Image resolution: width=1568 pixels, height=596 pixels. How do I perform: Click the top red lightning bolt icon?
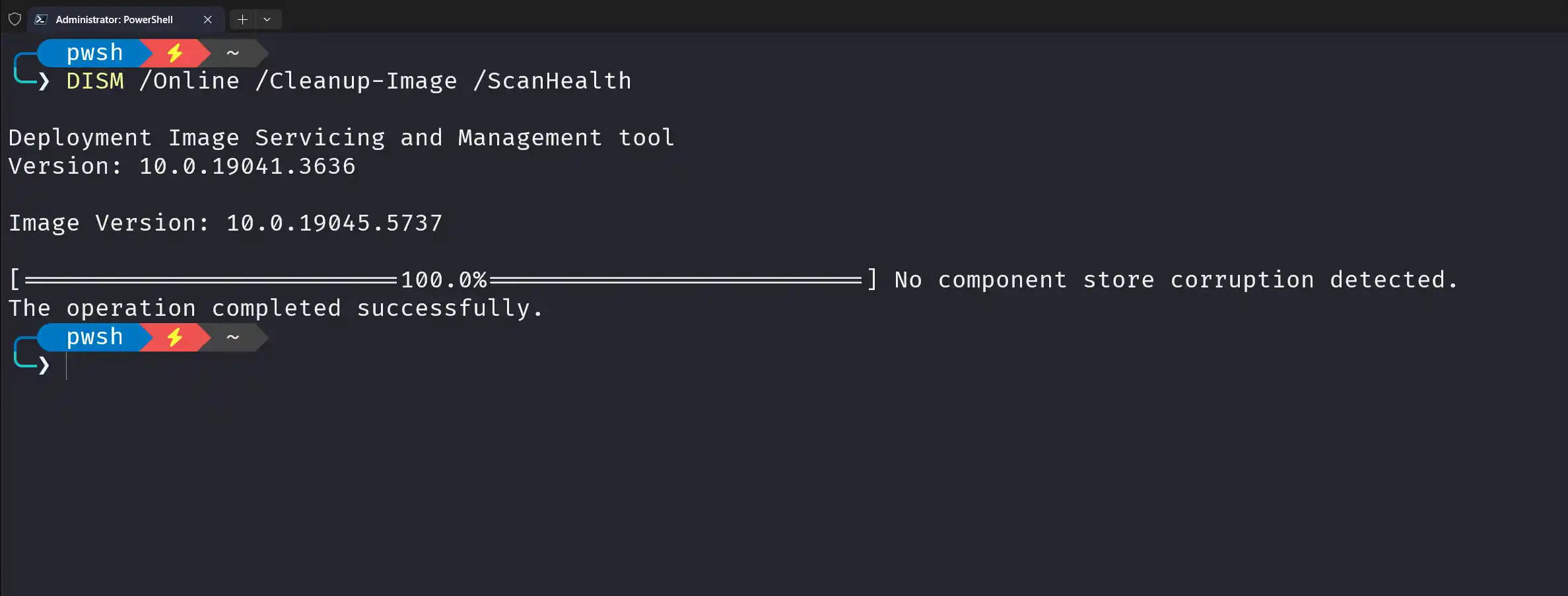175,53
